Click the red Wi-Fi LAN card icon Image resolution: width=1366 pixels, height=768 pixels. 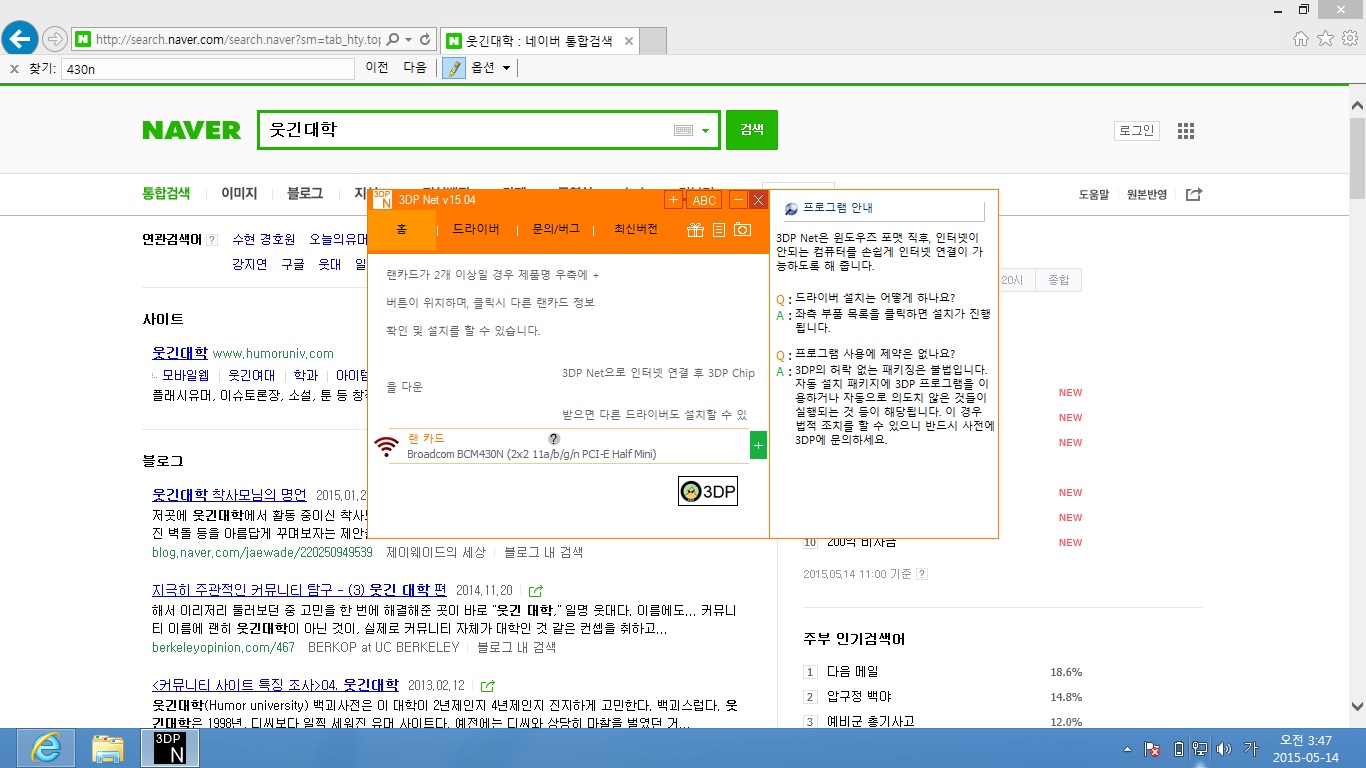(x=386, y=446)
